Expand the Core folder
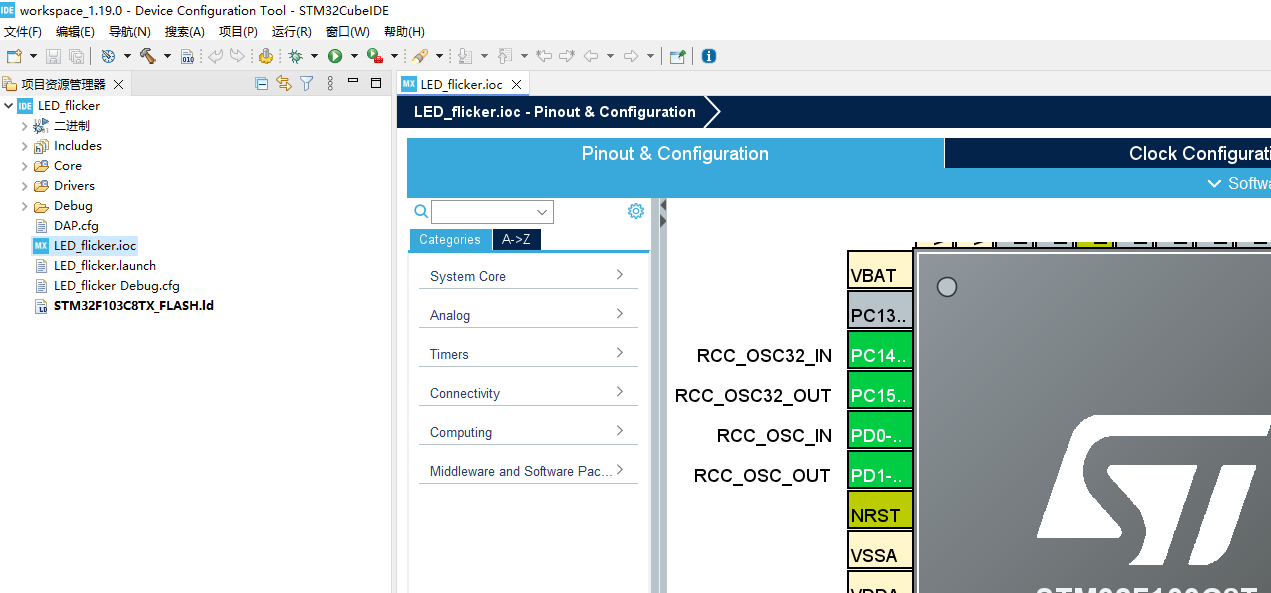The height and width of the screenshot is (593, 1271). click(25, 166)
